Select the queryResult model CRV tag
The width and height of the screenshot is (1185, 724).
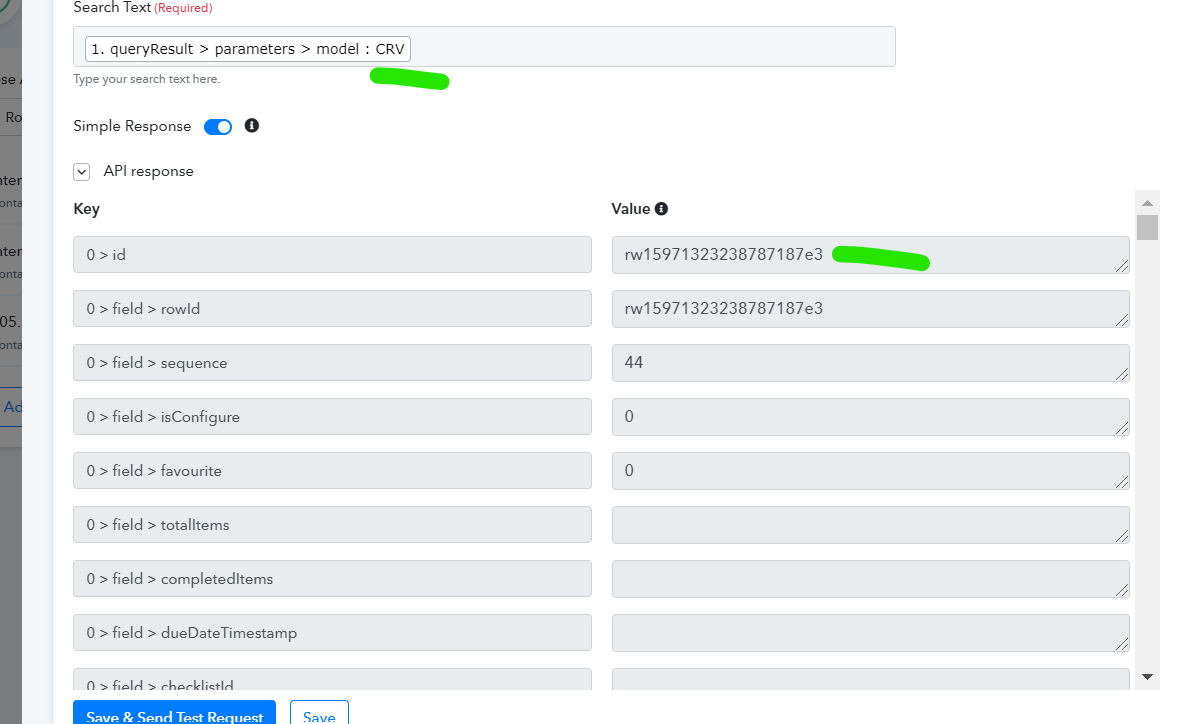click(x=248, y=48)
